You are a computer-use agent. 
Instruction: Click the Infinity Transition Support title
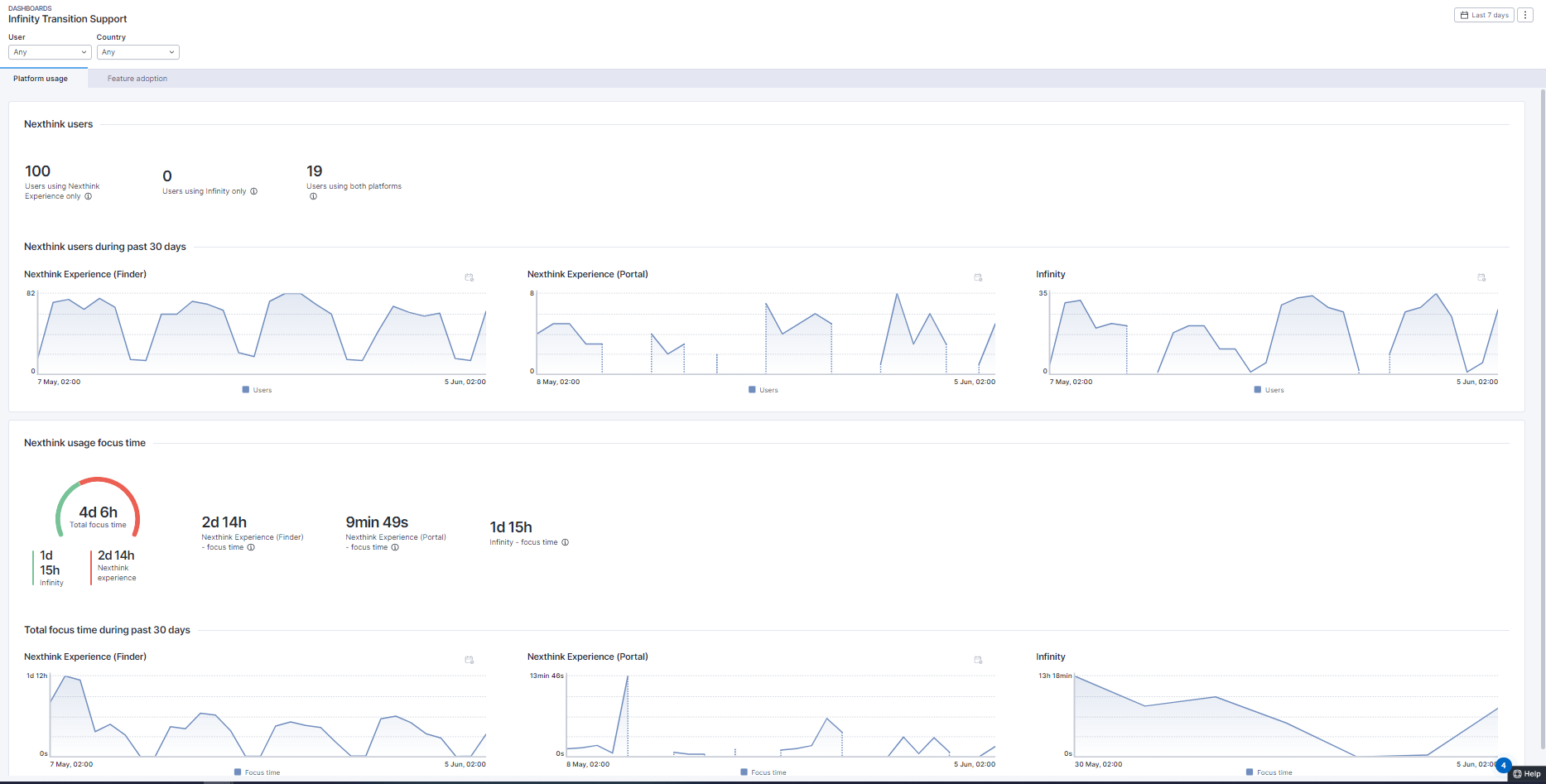pyautogui.click(x=68, y=19)
